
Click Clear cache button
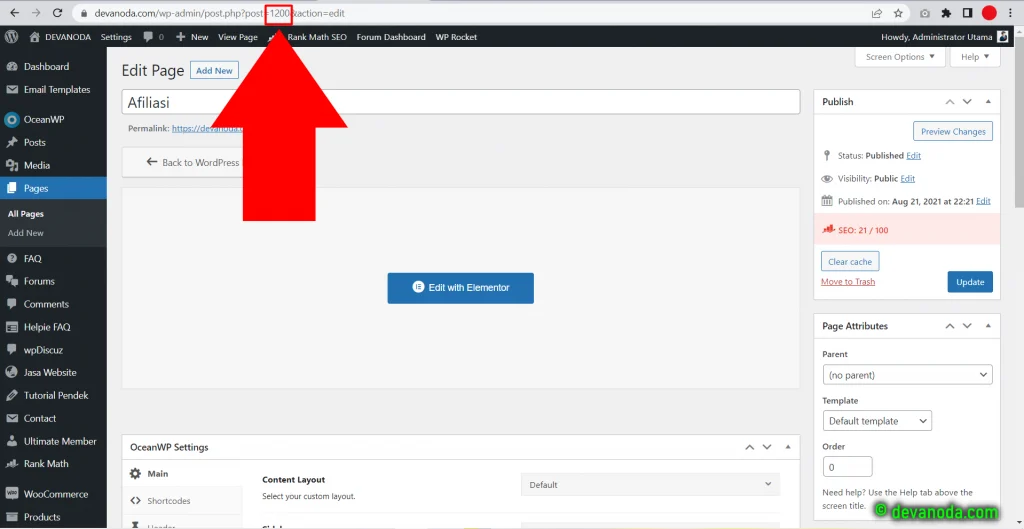[x=850, y=261]
